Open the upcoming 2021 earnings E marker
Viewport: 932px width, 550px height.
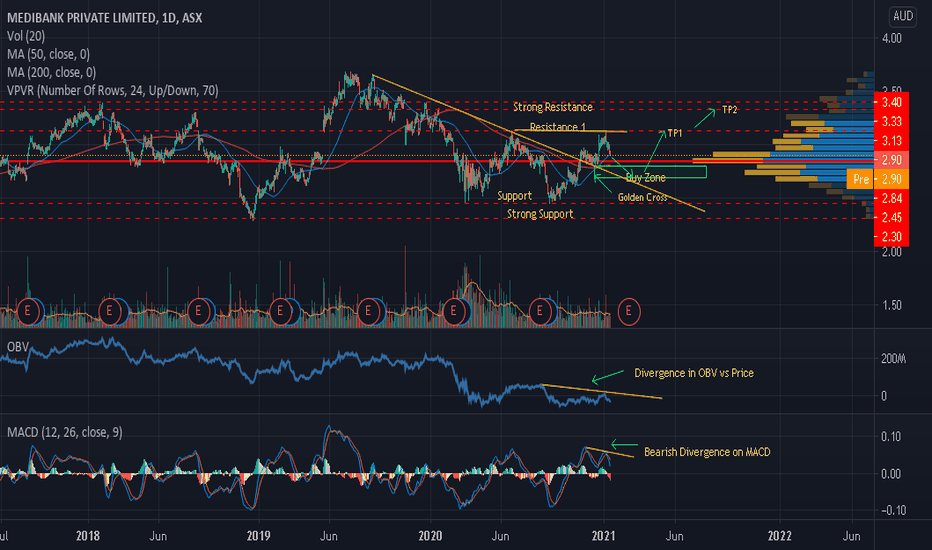tap(629, 311)
